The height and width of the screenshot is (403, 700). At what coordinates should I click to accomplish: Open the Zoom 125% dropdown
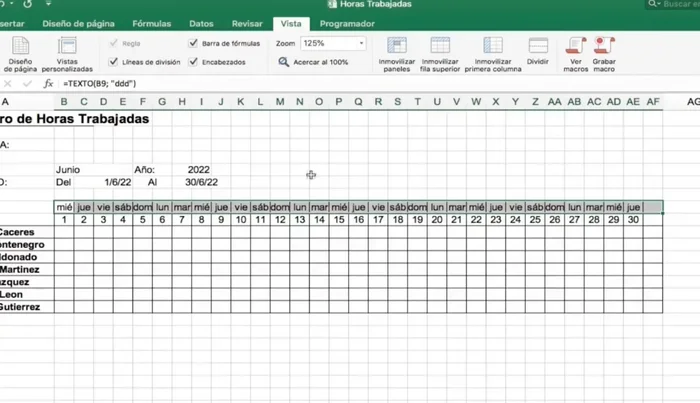pos(361,44)
